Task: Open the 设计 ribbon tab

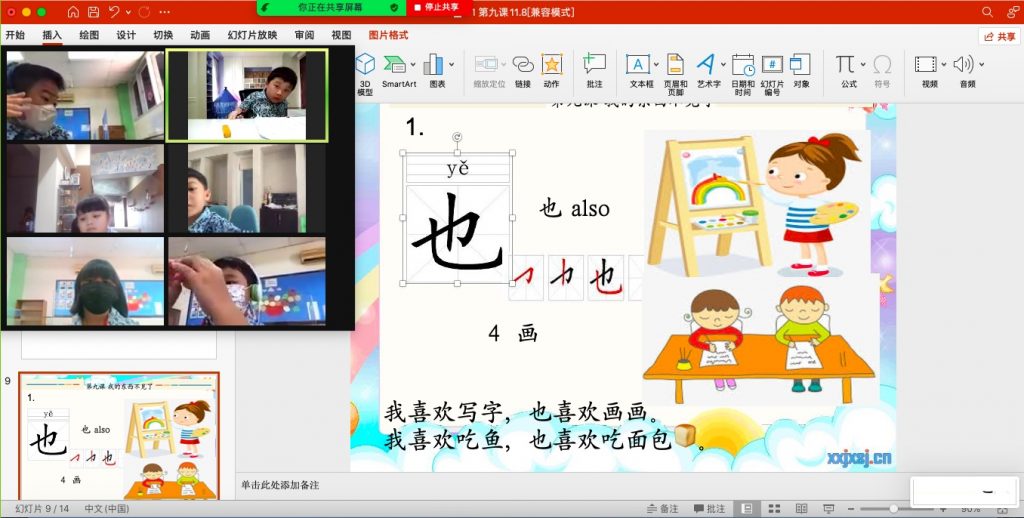Action: [126, 35]
